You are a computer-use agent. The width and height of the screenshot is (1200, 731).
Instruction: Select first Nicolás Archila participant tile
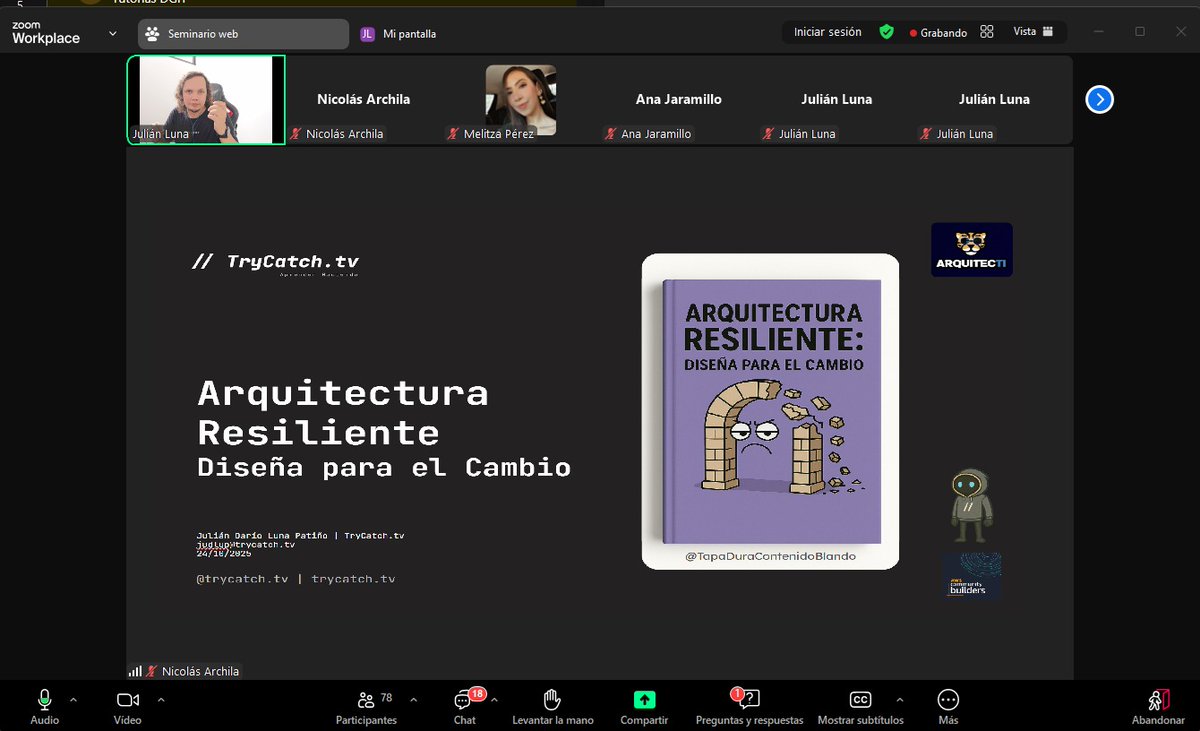(x=364, y=100)
